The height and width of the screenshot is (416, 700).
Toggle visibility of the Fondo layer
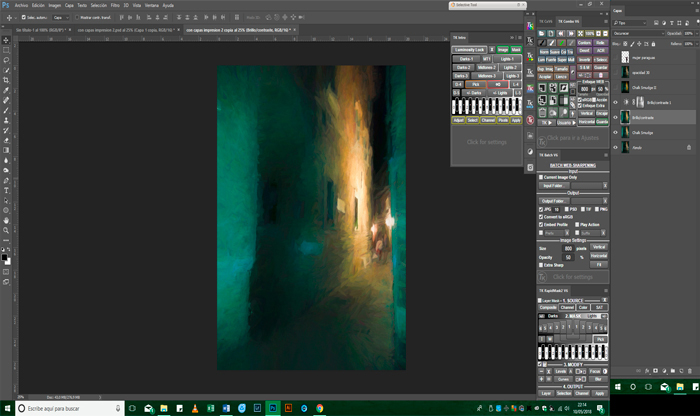pyautogui.click(x=615, y=147)
